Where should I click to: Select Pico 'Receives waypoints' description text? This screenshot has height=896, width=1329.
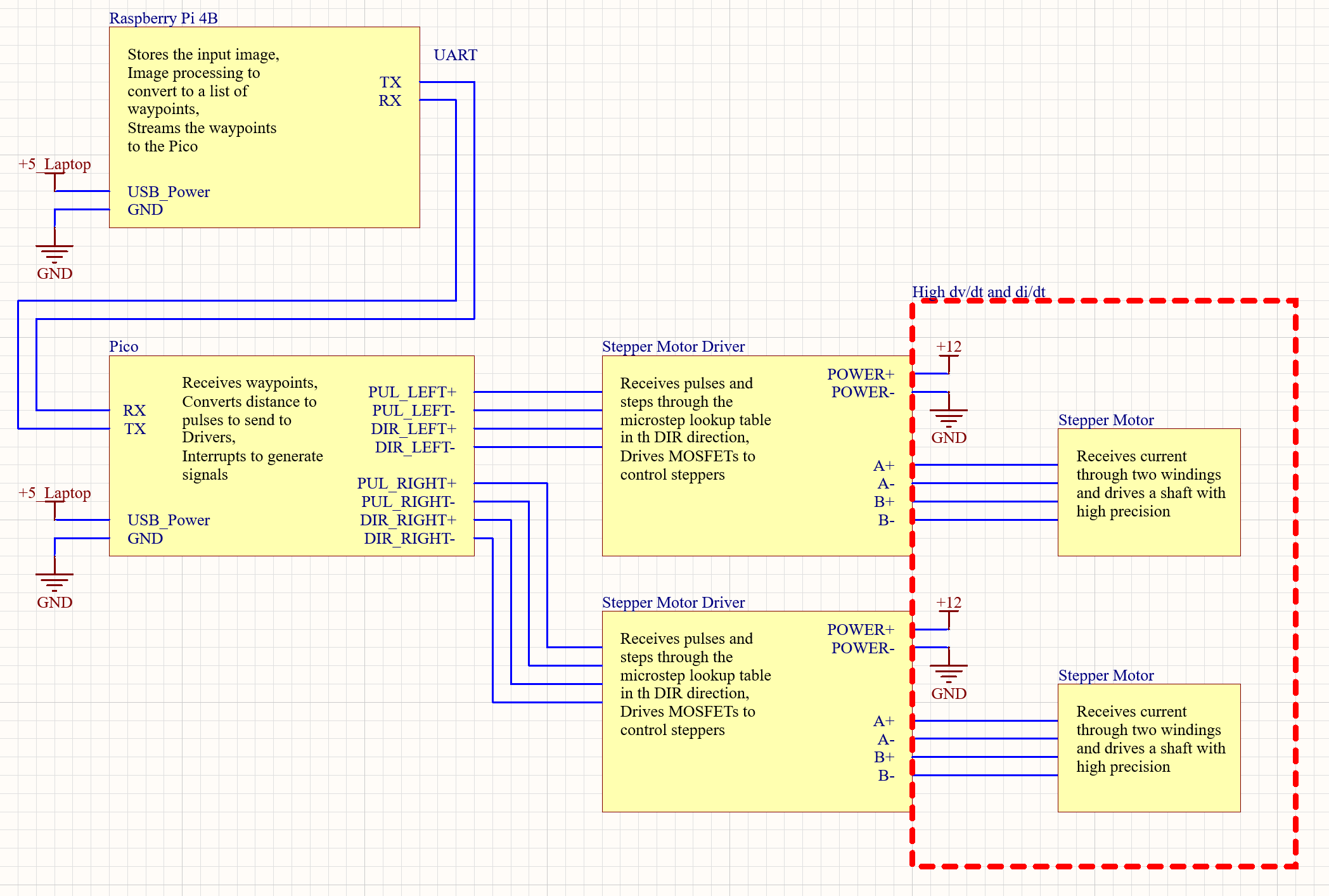(x=252, y=428)
